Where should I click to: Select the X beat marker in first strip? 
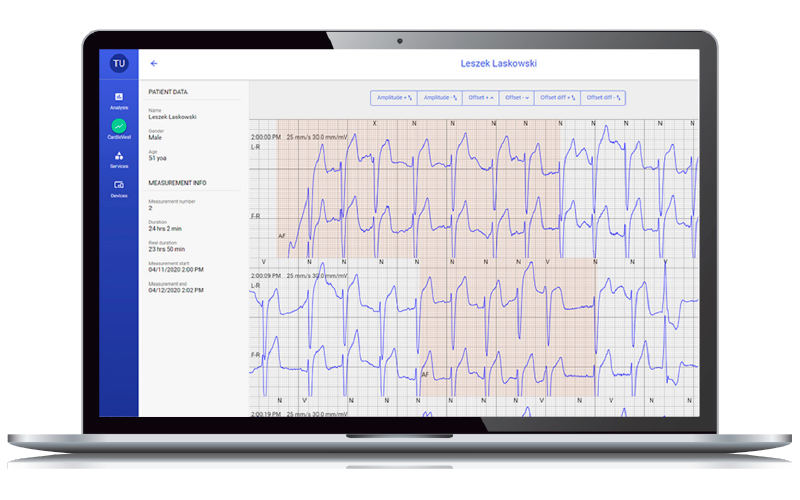point(376,123)
